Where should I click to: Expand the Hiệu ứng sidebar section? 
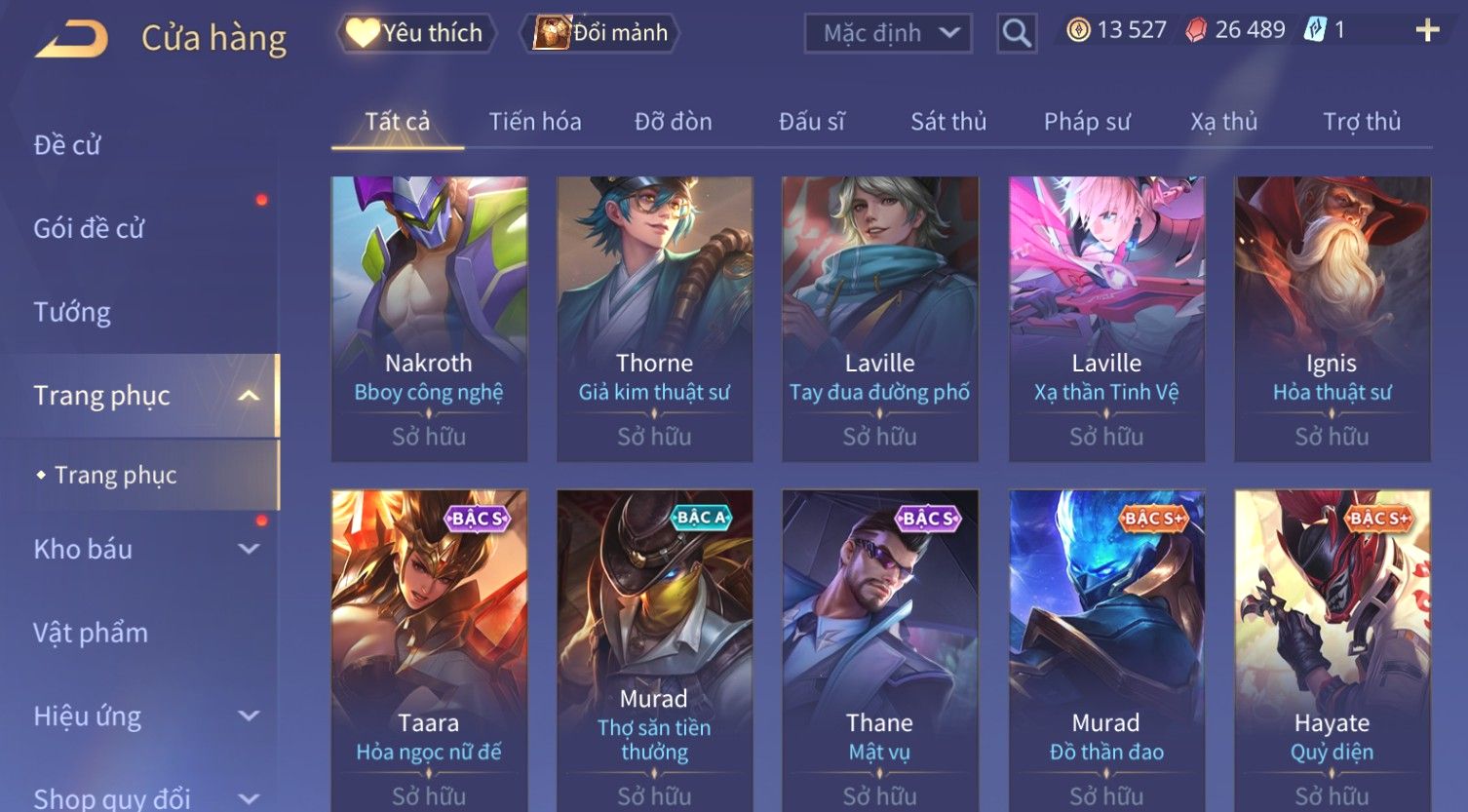tap(250, 715)
